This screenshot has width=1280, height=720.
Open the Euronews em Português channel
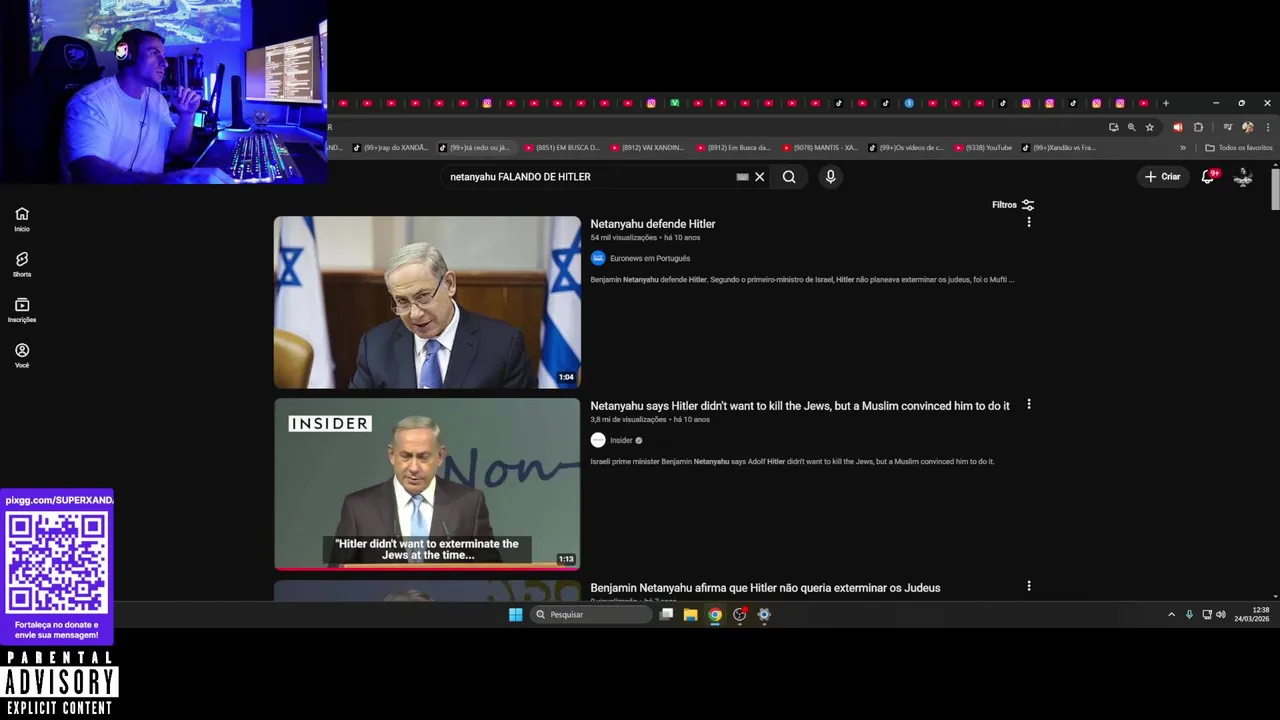click(650, 258)
